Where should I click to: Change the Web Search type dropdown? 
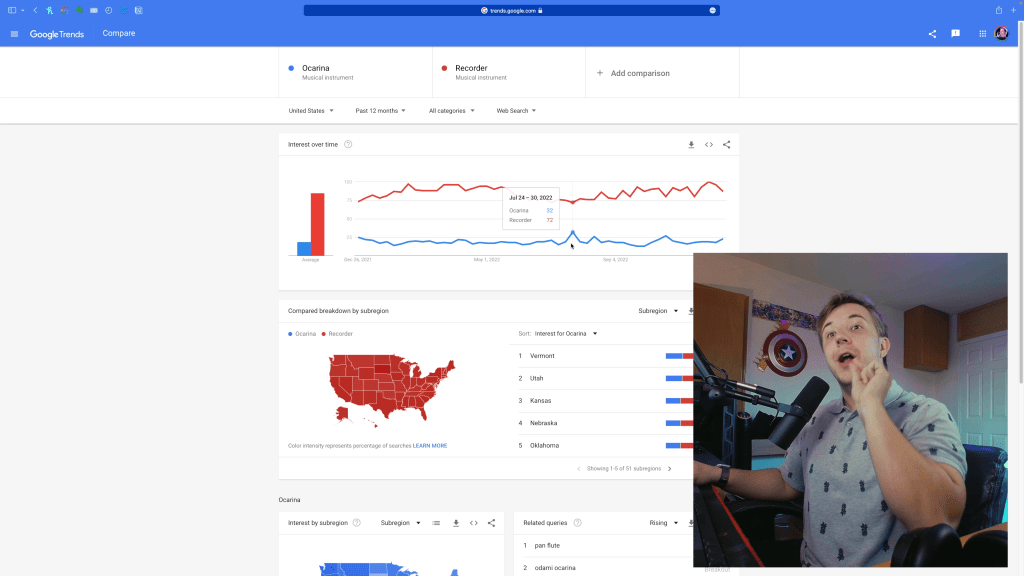click(516, 111)
